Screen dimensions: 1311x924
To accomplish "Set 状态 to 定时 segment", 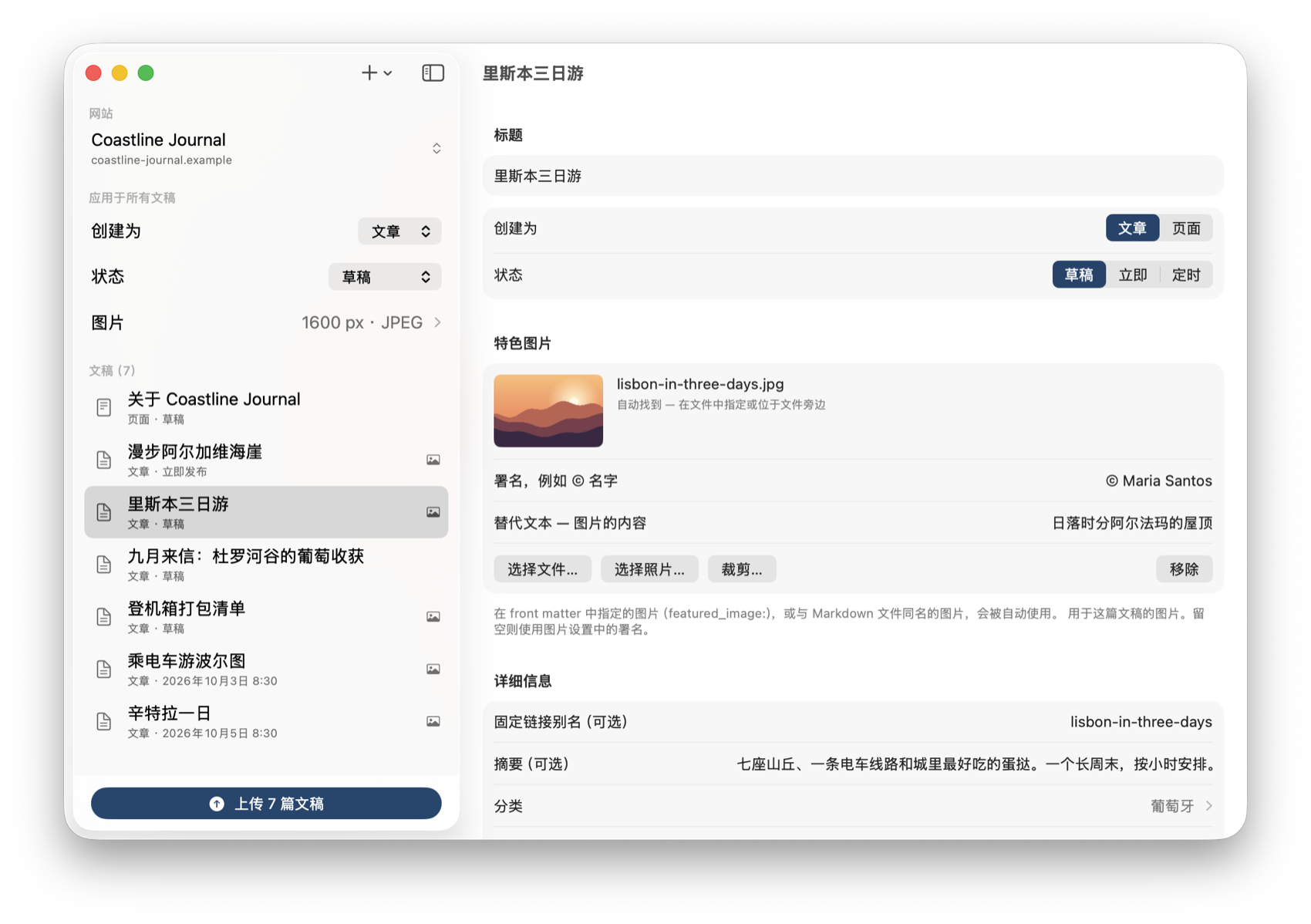I will [x=1186, y=275].
